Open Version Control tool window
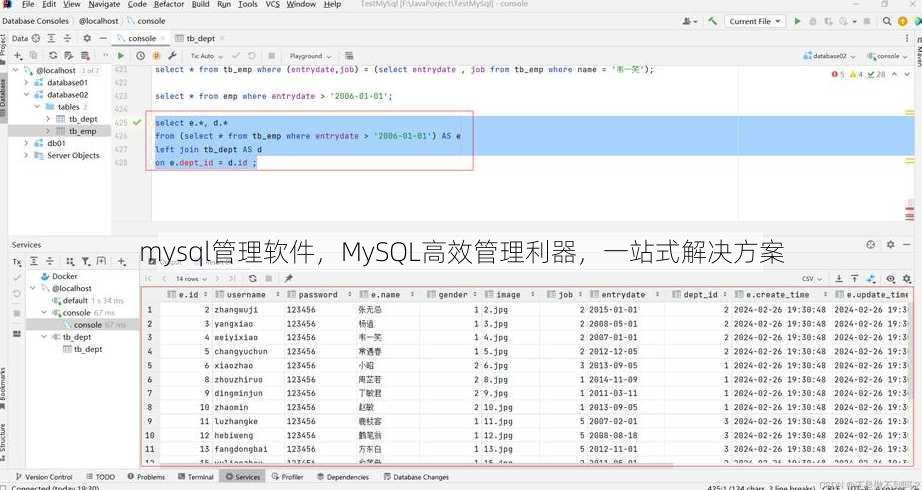 (x=44, y=477)
